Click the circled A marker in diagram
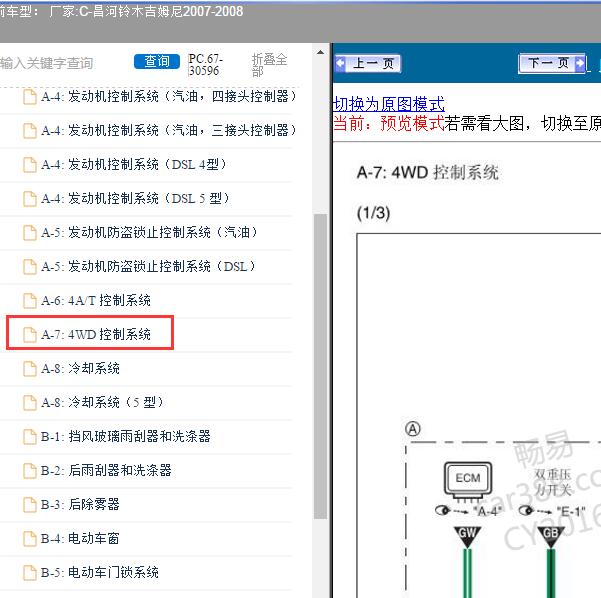The image size is (601, 598). pyautogui.click(x=413, y=429)
